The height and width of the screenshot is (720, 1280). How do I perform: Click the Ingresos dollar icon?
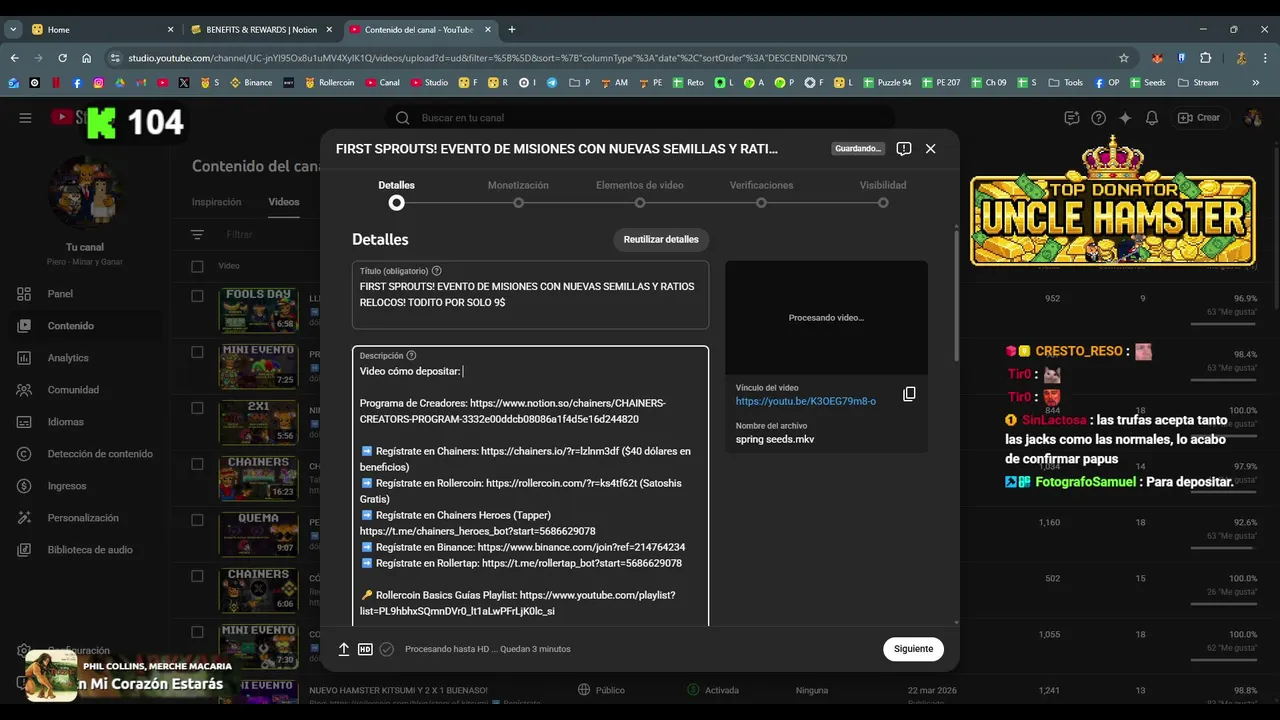24,486
